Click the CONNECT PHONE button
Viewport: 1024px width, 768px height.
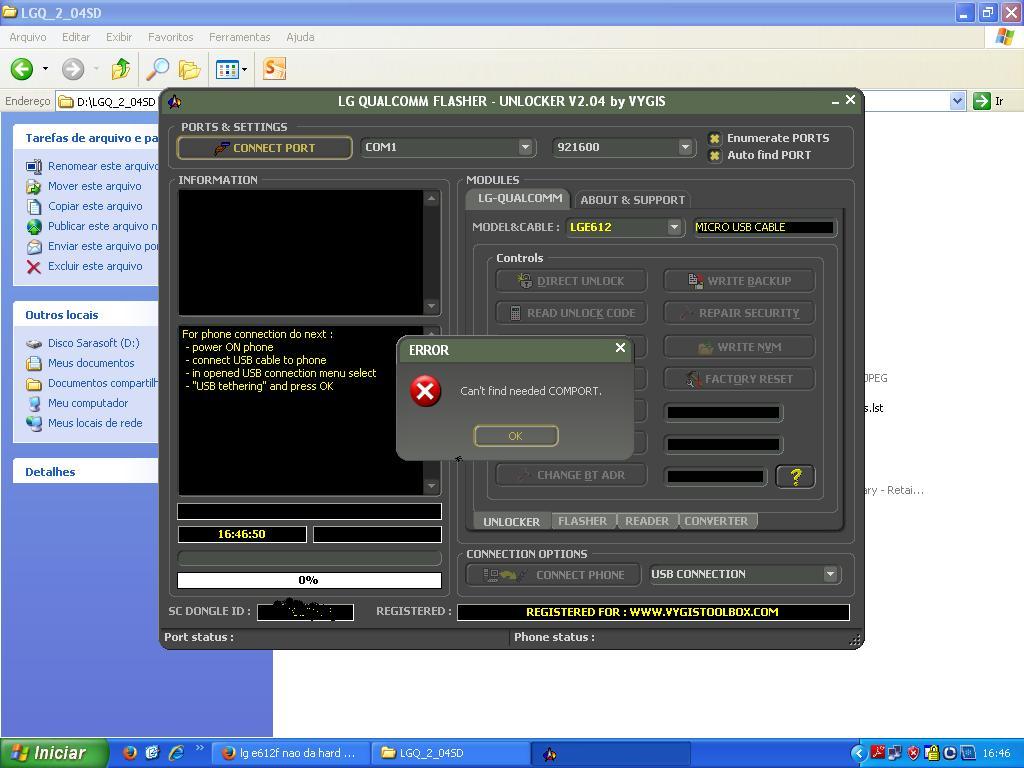[x=553, y=575]
